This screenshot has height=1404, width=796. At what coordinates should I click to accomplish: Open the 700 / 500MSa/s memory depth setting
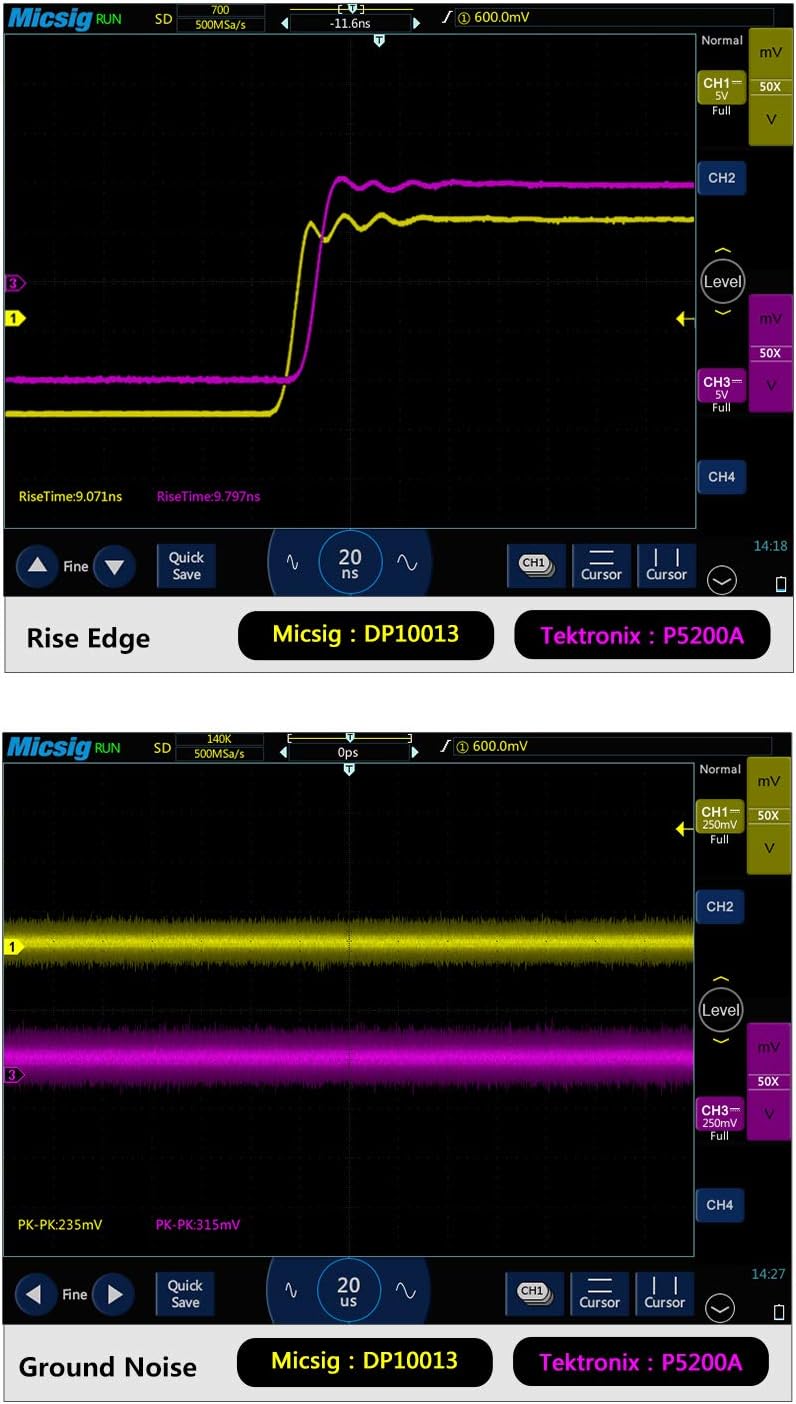tap(220, 18)
